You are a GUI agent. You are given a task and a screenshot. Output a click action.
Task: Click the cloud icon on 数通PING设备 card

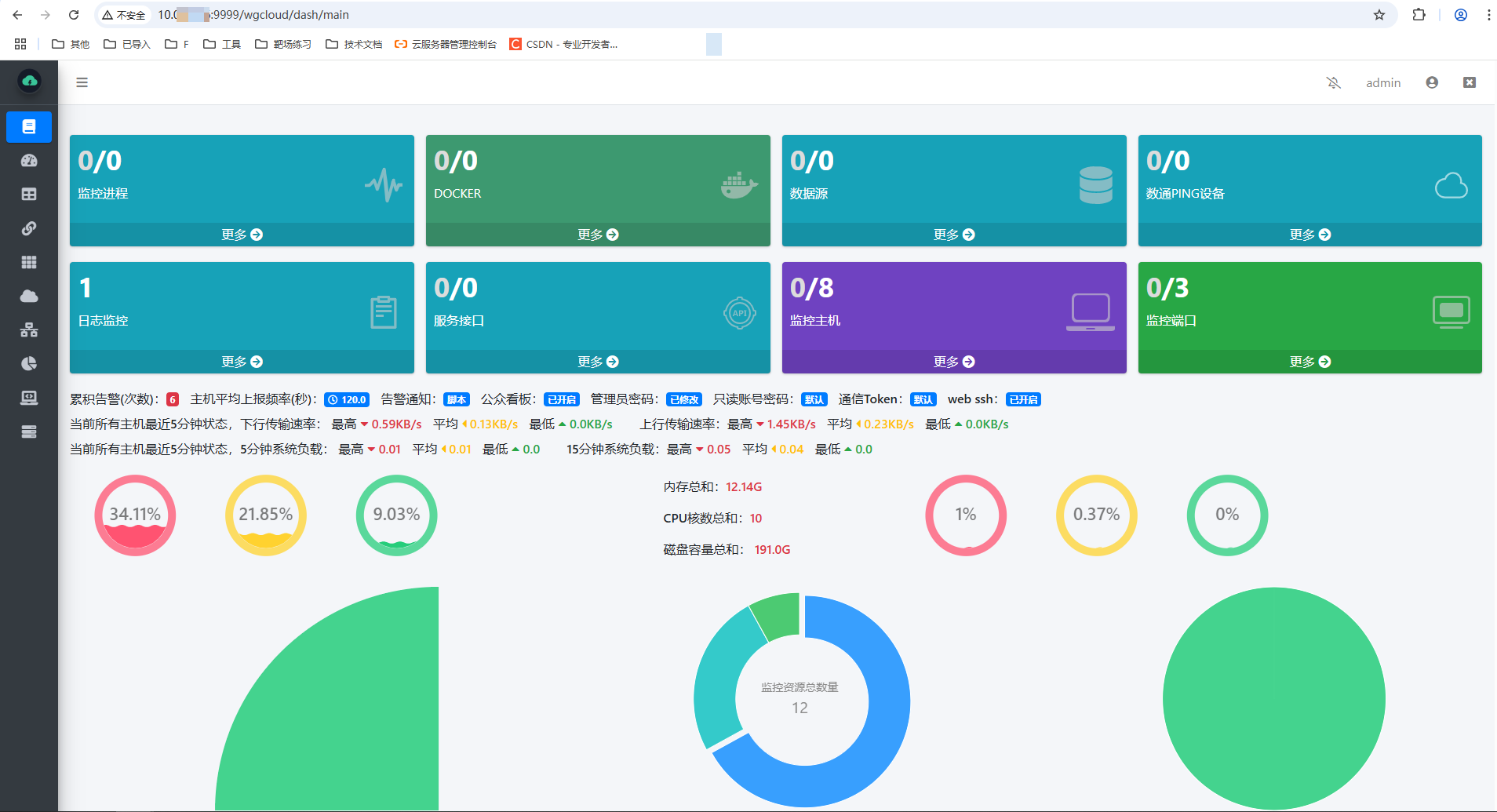(1451, 186)
